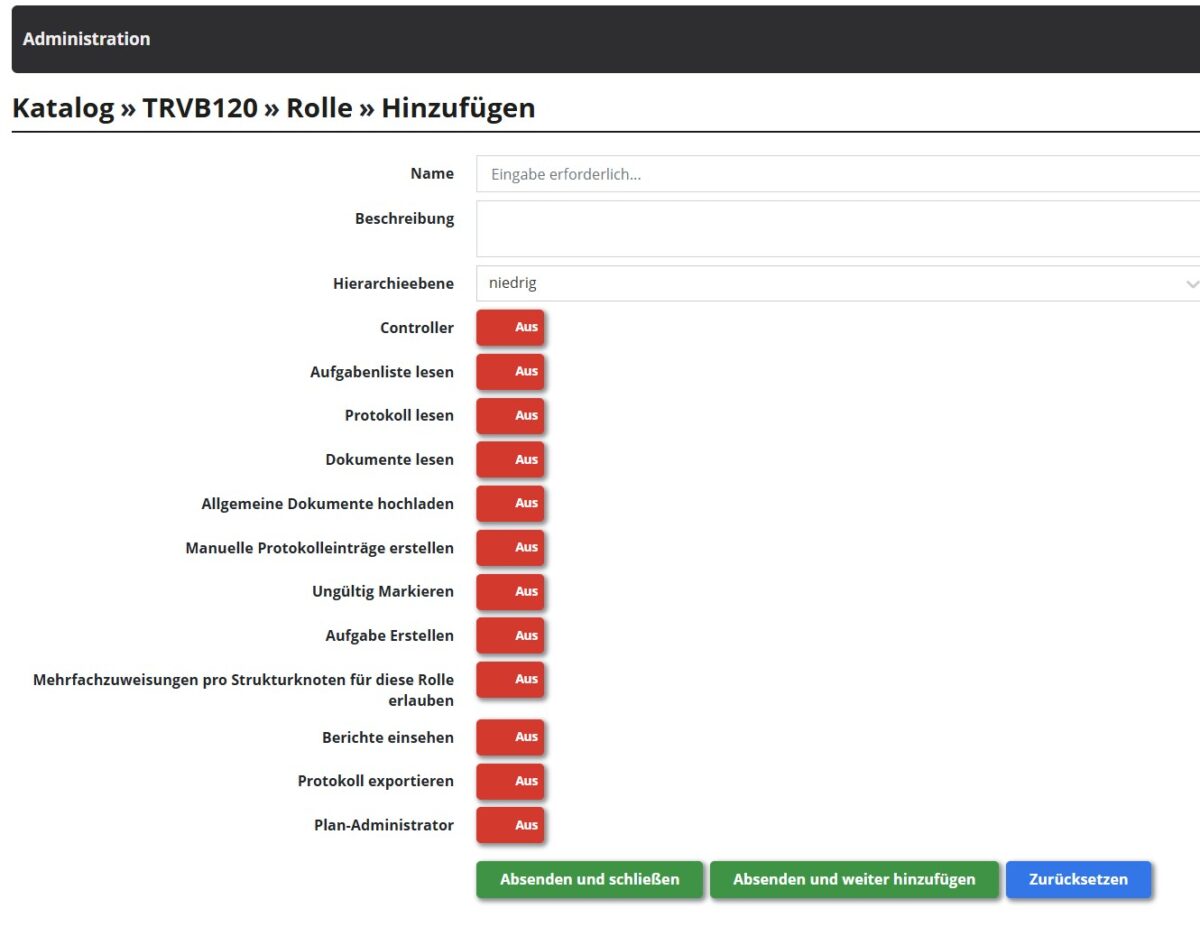Click the Hierarchieebene dropdown chevron arrow
1200x927 pixels.
point(1190,285)
